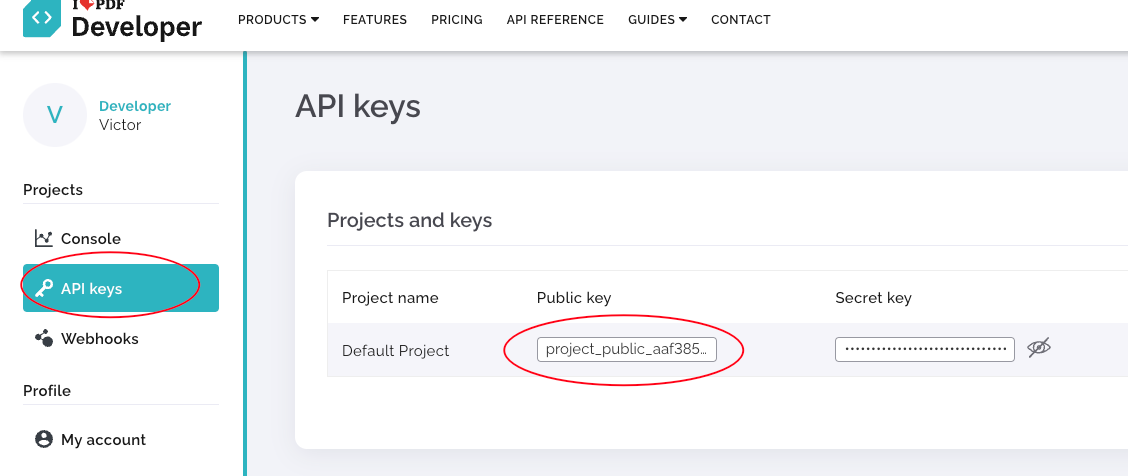Viewport: 1128px width, 476px height.
Task: Reveal the secret key with eye icon
Action: 1039,348
